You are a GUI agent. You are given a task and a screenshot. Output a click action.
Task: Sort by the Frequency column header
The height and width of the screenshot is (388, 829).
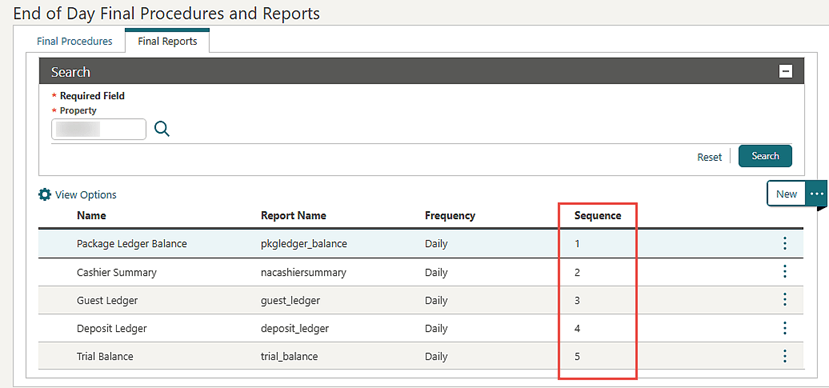450,216
